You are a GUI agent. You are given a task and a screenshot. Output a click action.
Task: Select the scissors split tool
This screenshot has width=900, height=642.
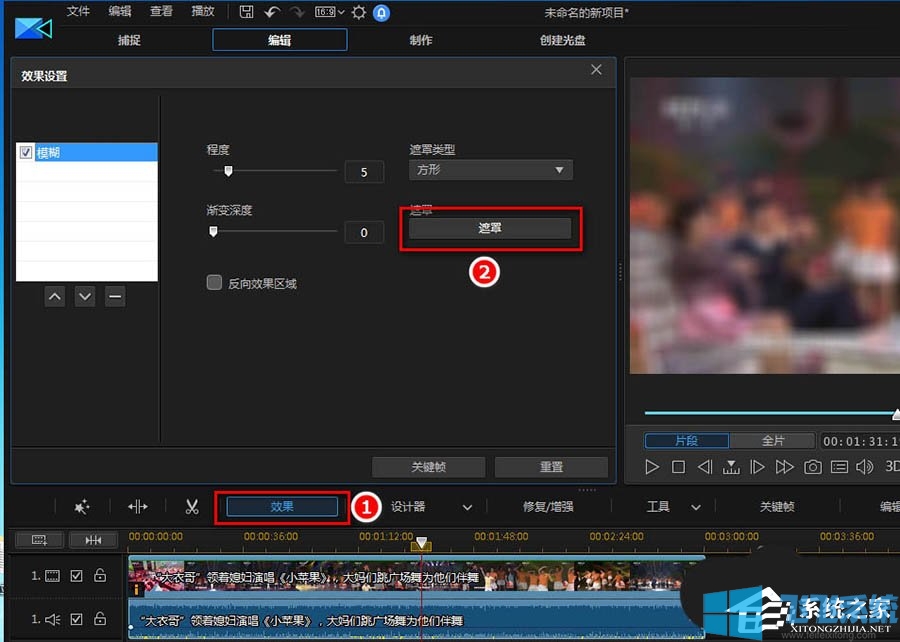pos(192,506)
